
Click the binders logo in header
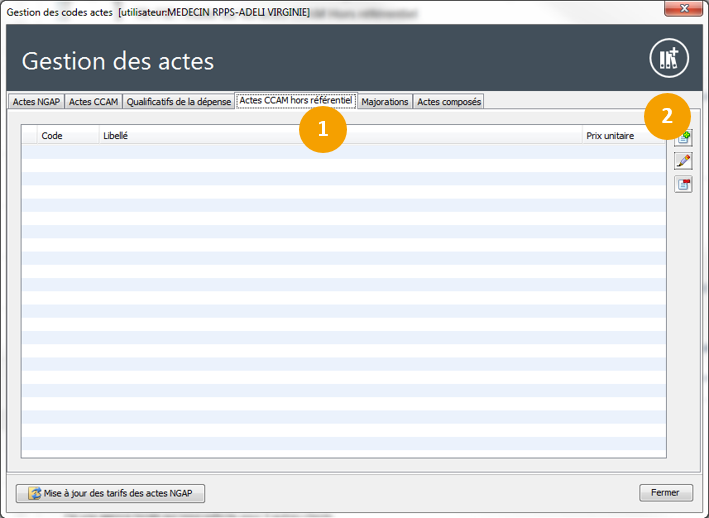pos(669,59)
